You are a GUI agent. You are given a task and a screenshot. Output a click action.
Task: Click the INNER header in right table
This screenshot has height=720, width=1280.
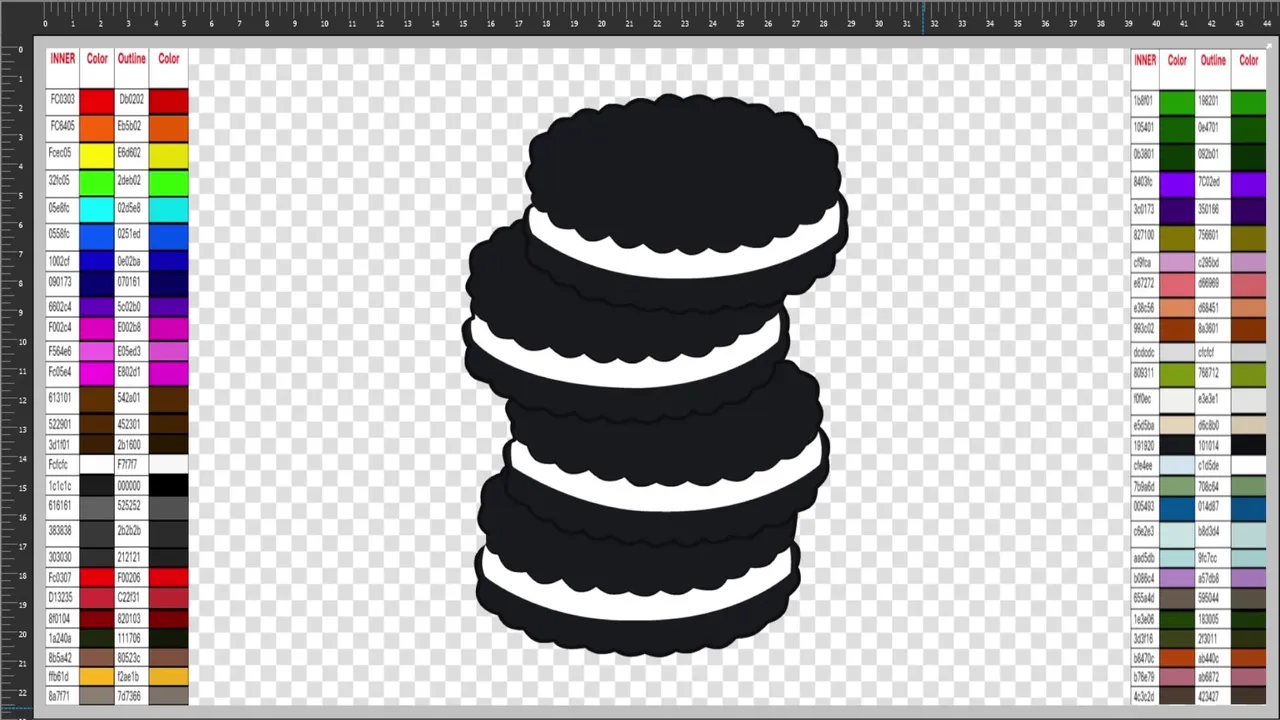[1145, 60]
